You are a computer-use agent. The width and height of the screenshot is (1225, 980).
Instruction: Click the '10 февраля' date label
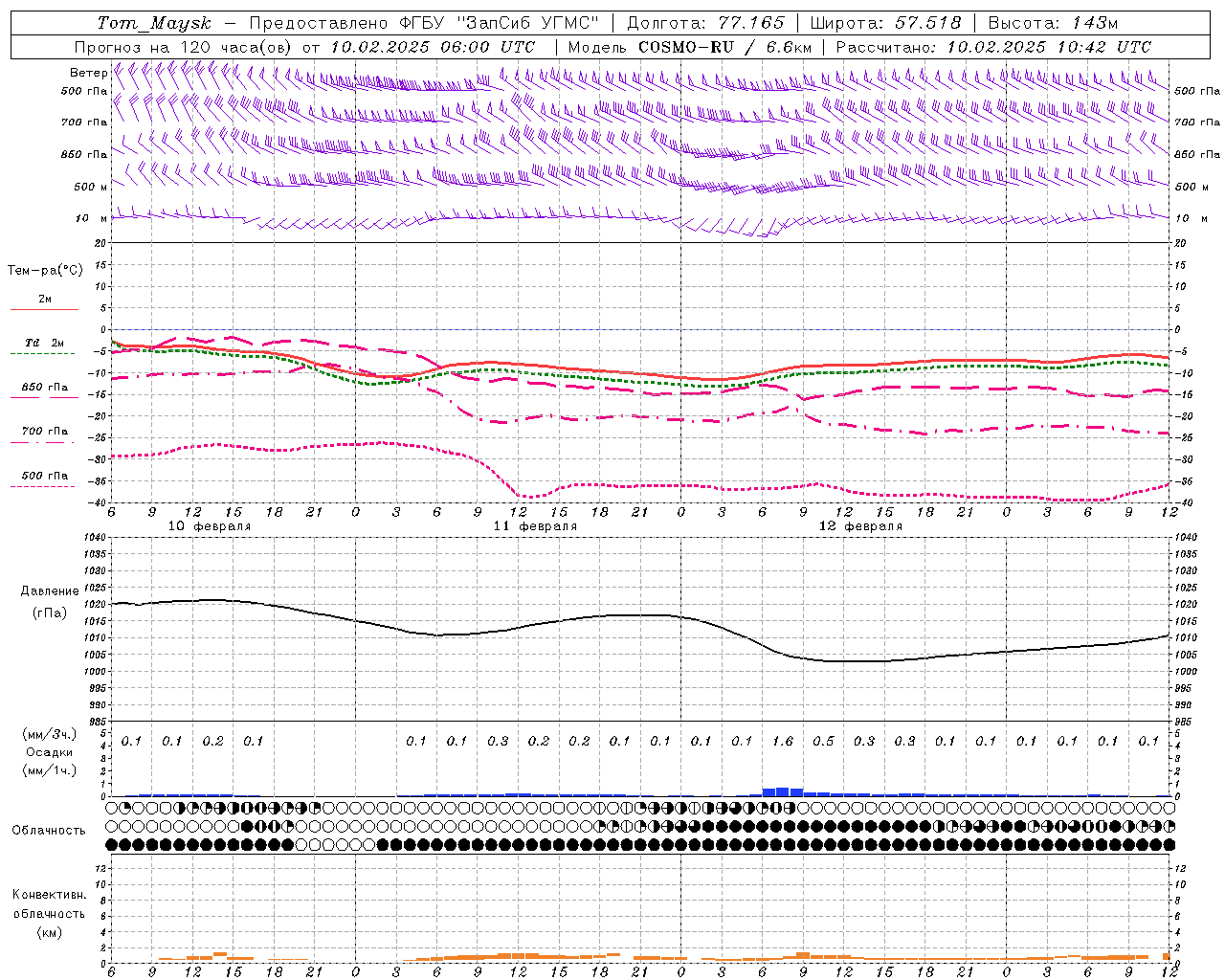[x=210, y=526]
